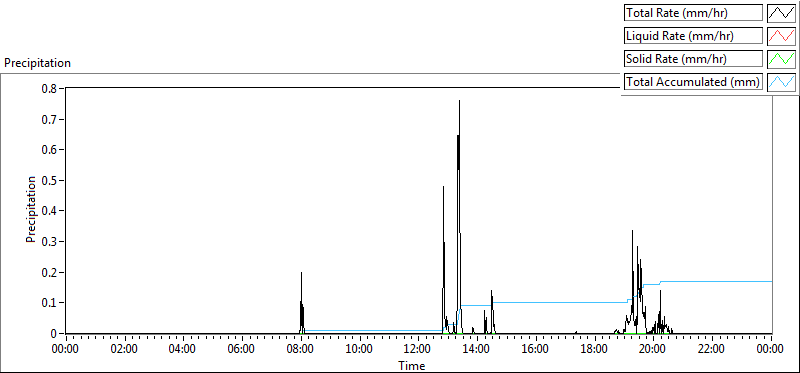Click the 04:00 time axis label
This screenshot has height=373, width=800.
click(183, 350)
